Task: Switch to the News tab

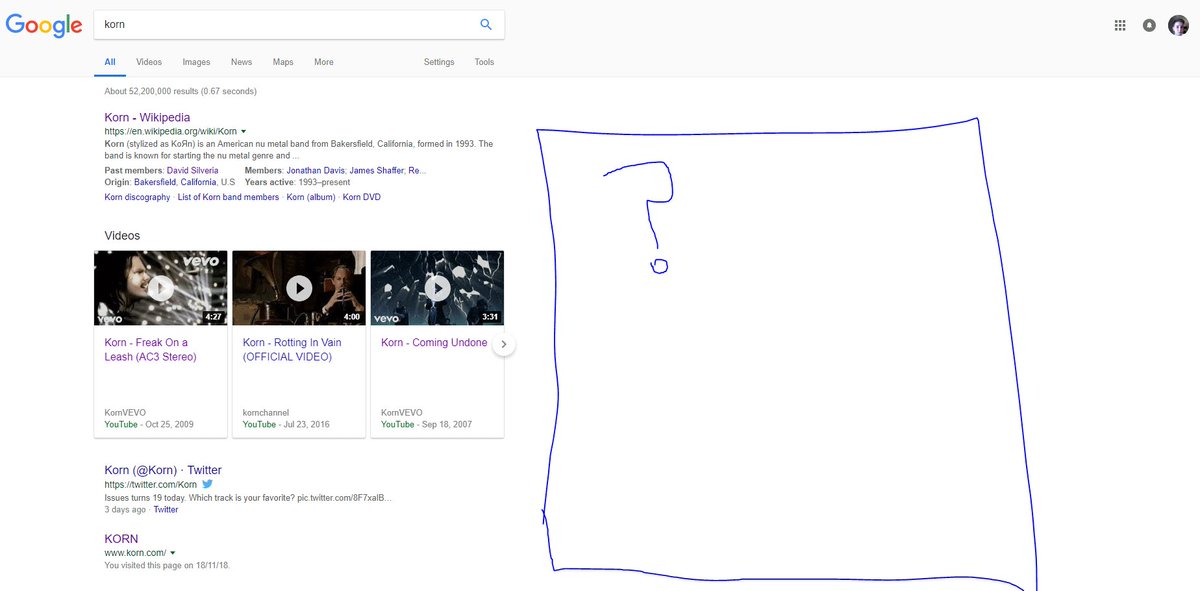Action: click(241, 62)
